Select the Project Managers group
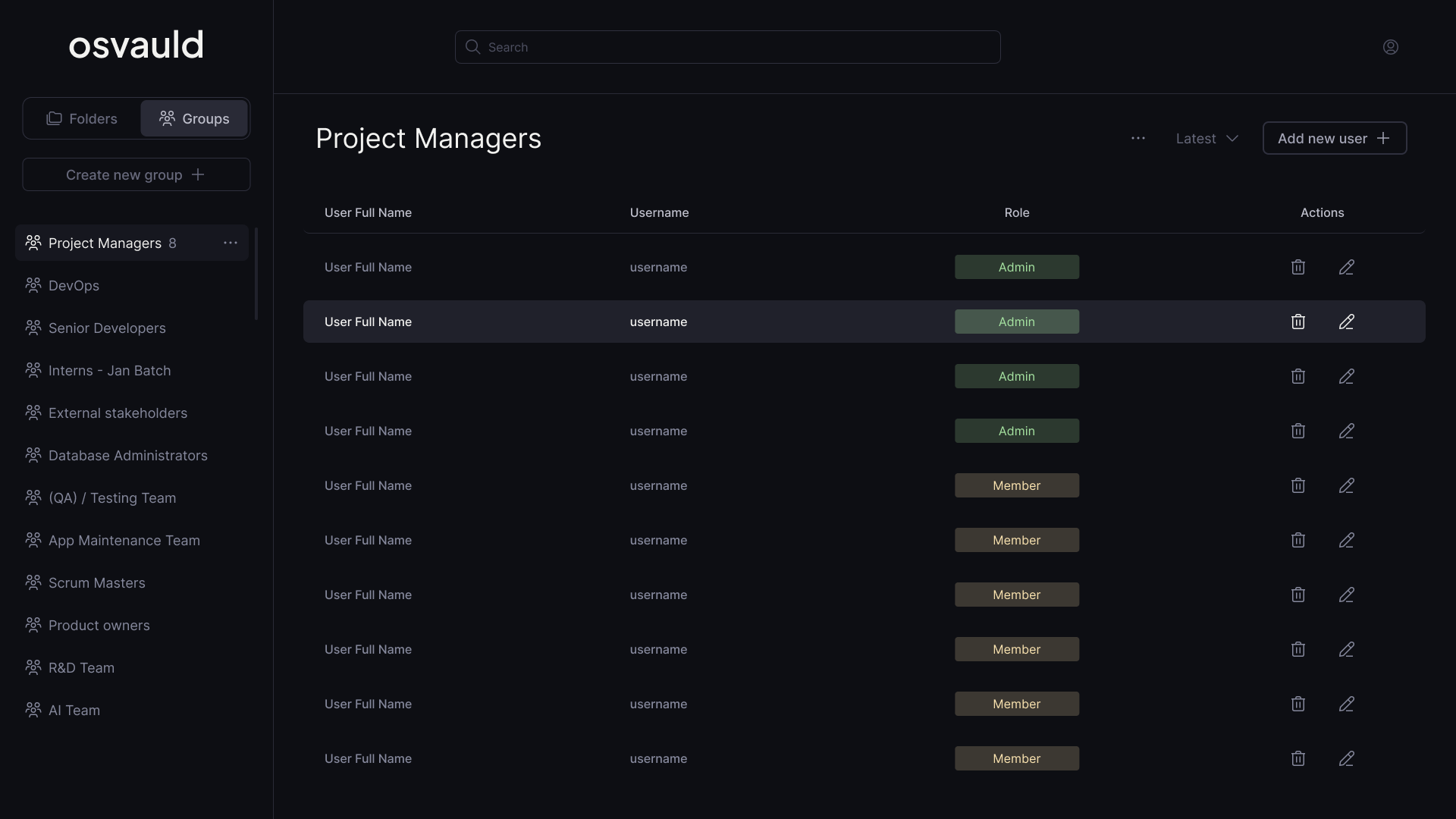Screen dimensions: 1456x819 pos(132,243)
